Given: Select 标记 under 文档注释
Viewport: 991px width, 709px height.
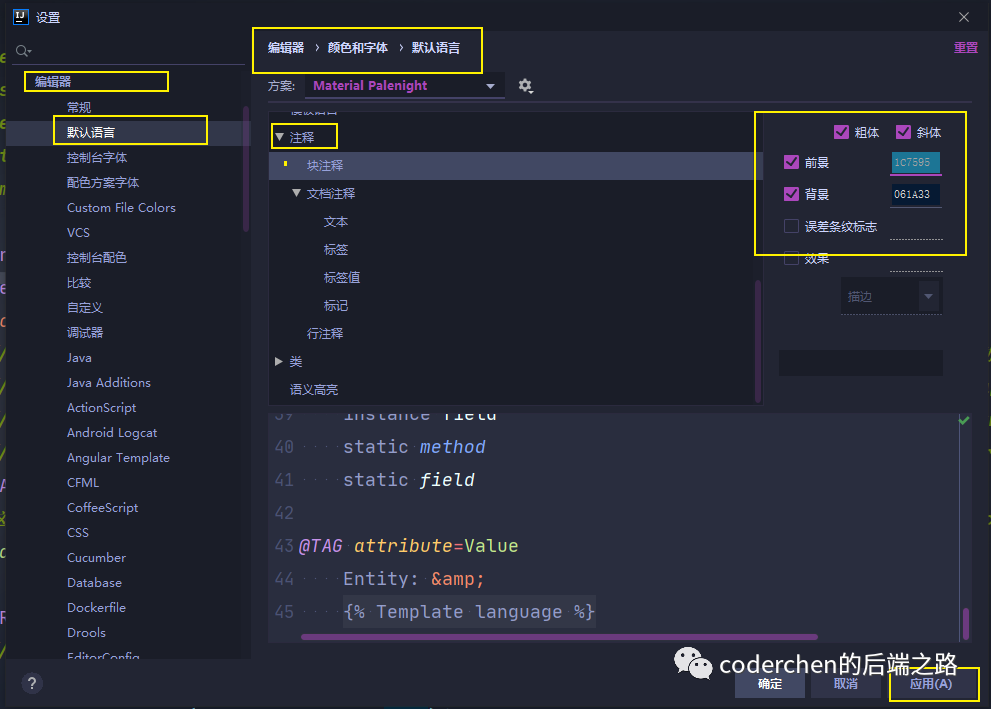Looking at the screenshot, I should (336, 306).
